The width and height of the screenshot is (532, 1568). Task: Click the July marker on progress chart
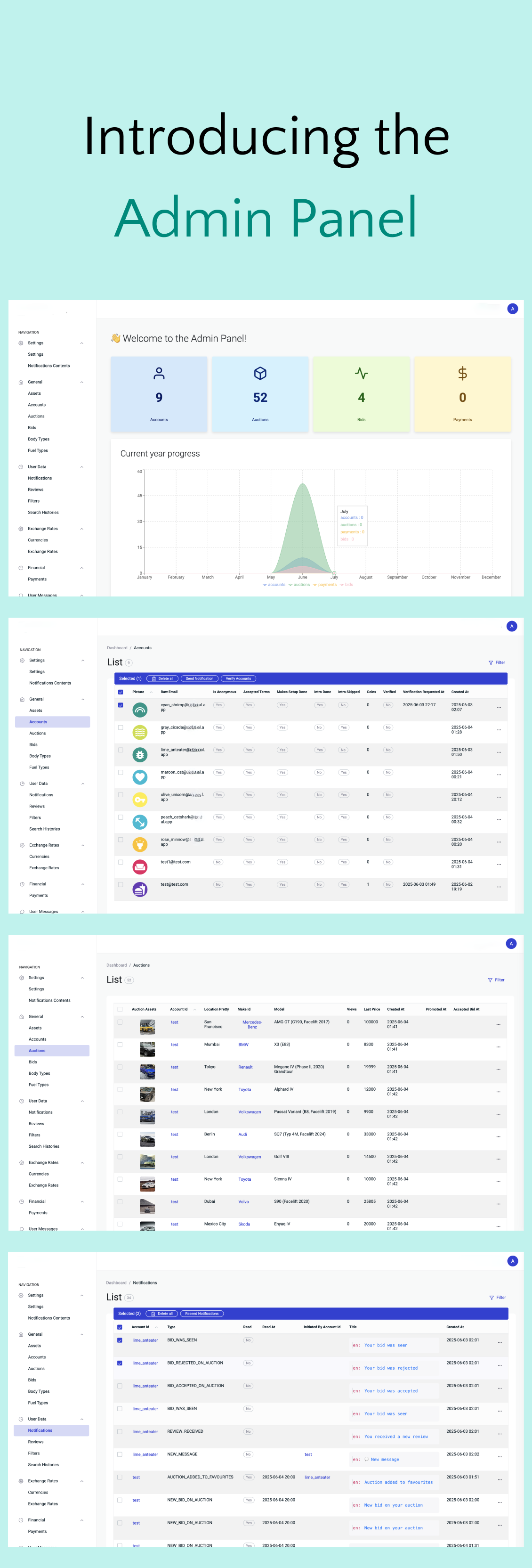point(334,573)
